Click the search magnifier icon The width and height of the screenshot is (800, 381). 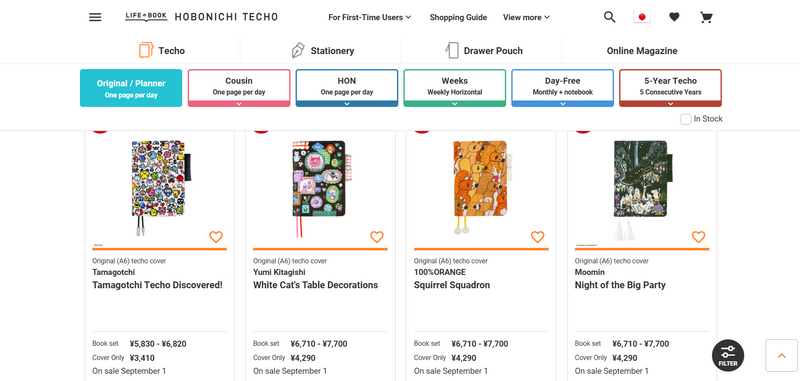tap(610, 17)
